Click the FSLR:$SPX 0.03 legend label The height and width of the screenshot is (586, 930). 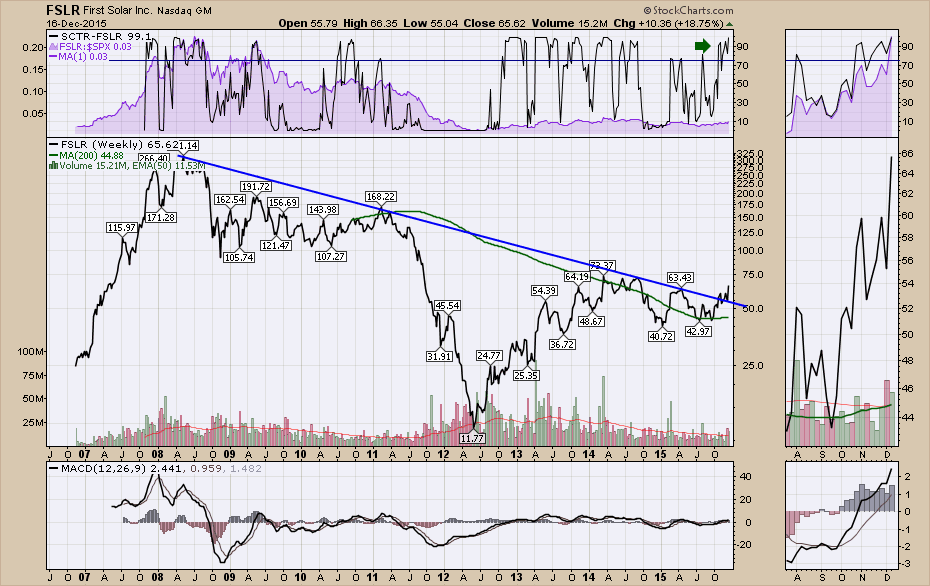pyautogui.click(x=91, y=46)
